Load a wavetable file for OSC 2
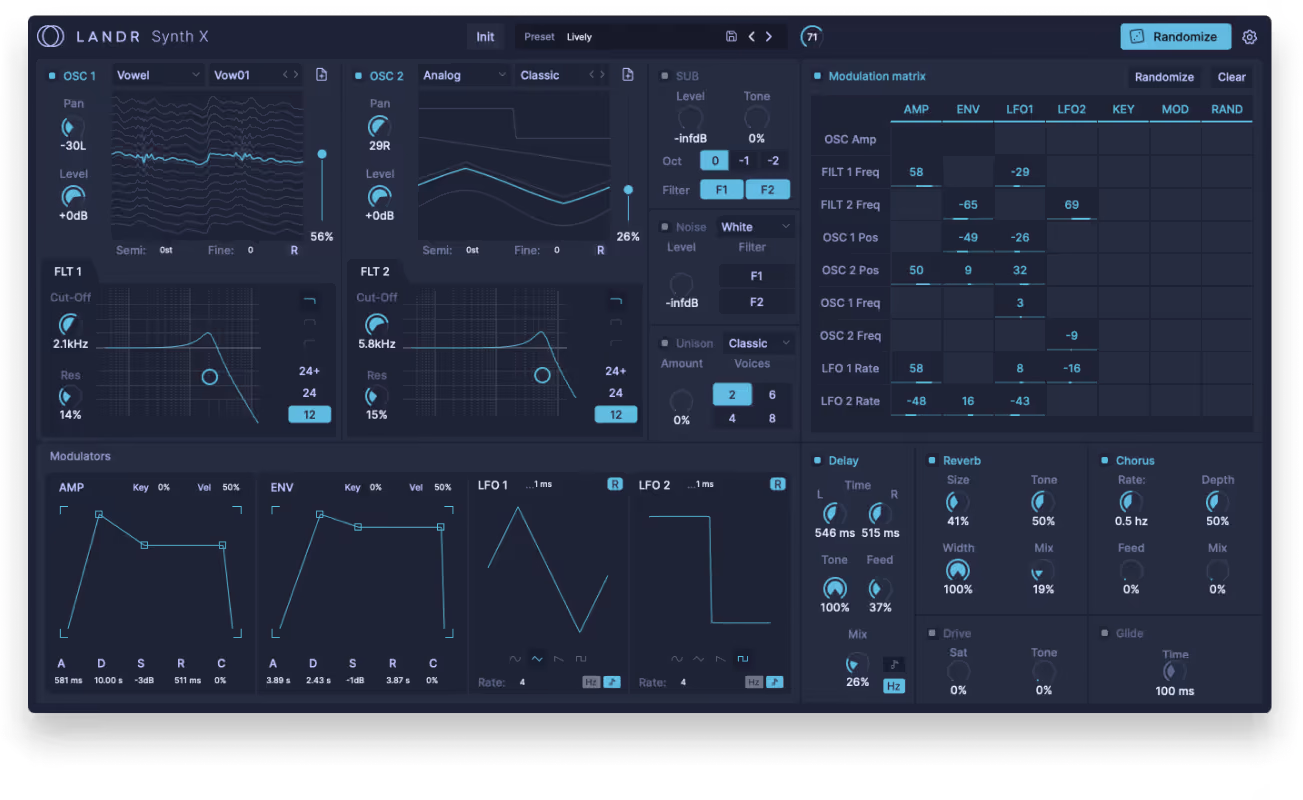Image resolution: width=1303 pixels, height=800 pixels. [x=628, y=75]
